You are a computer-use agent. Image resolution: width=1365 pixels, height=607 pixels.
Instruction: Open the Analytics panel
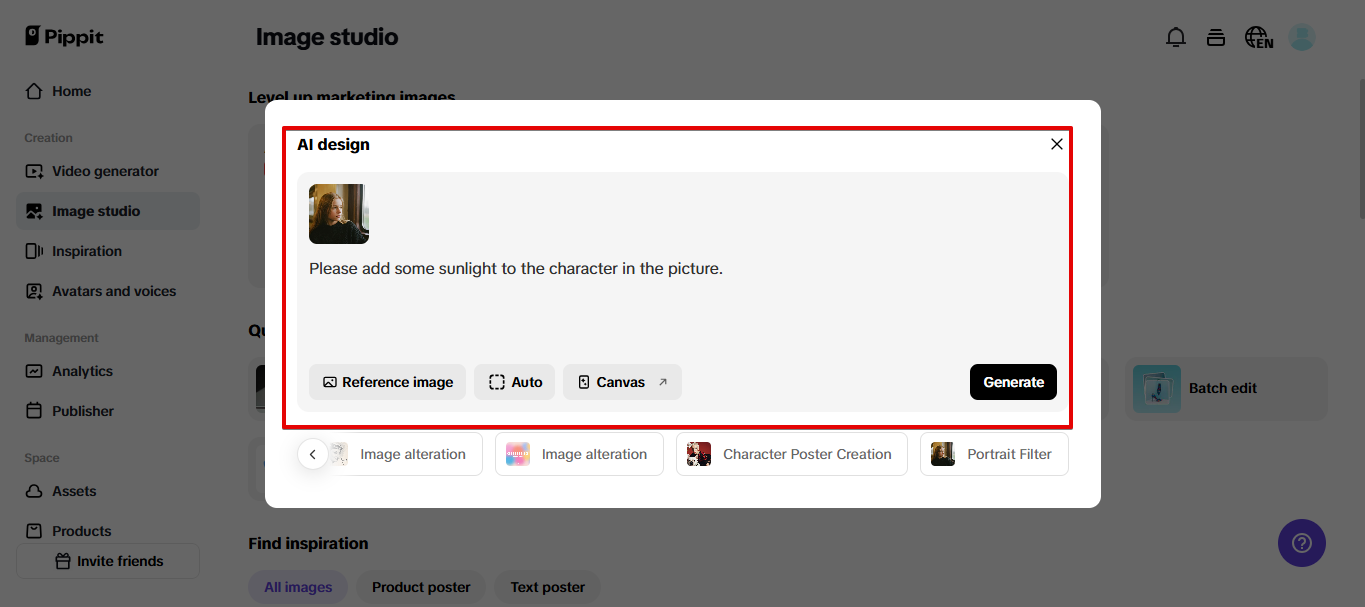(x=85, y=371)
